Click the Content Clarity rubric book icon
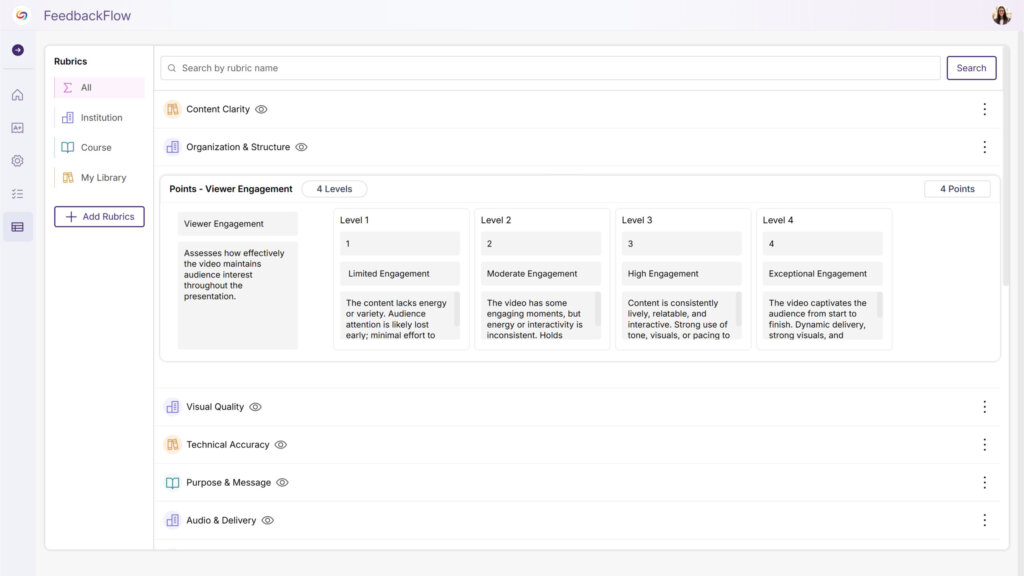1024x576 pixels. click(x=171, y=109)
